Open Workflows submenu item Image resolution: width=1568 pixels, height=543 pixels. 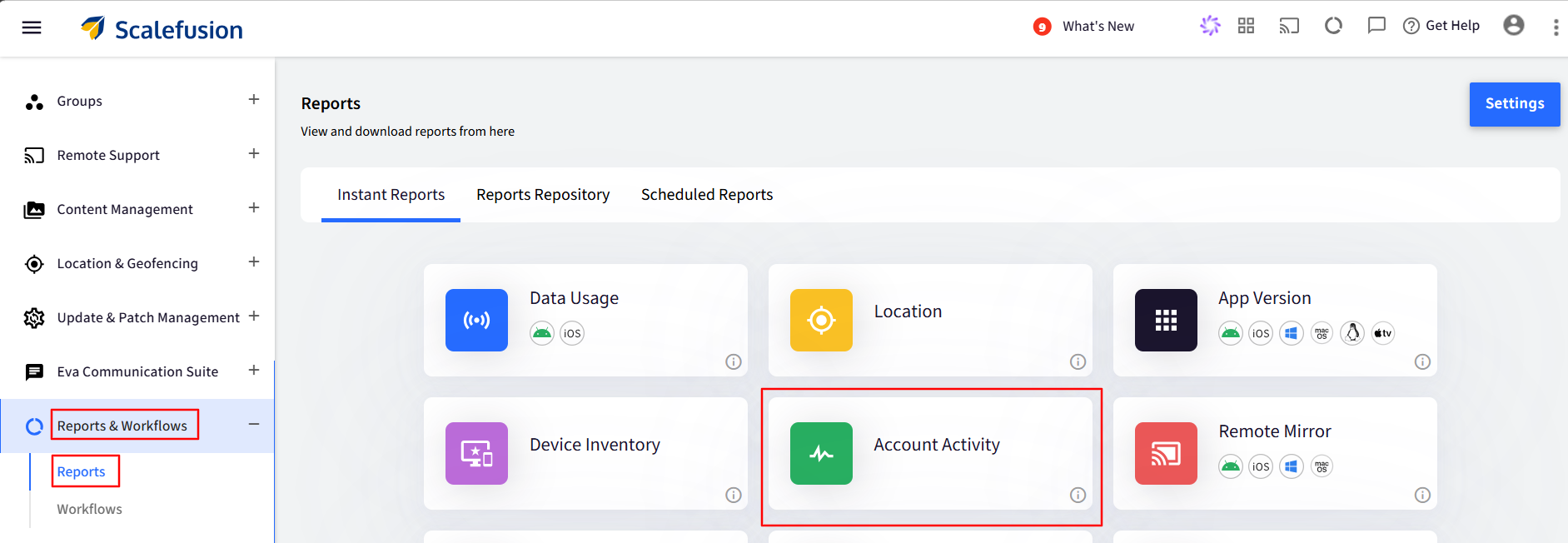[x=89, y=510]
